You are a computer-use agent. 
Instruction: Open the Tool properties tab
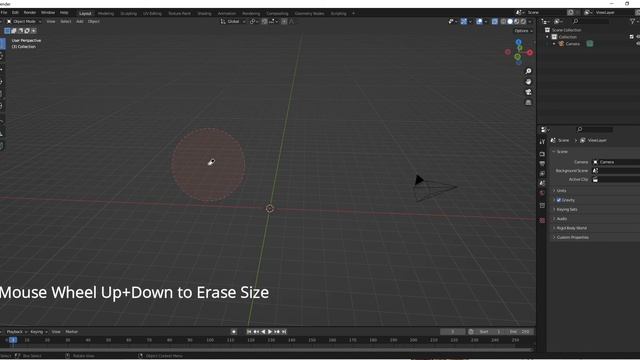pos(542,142)
